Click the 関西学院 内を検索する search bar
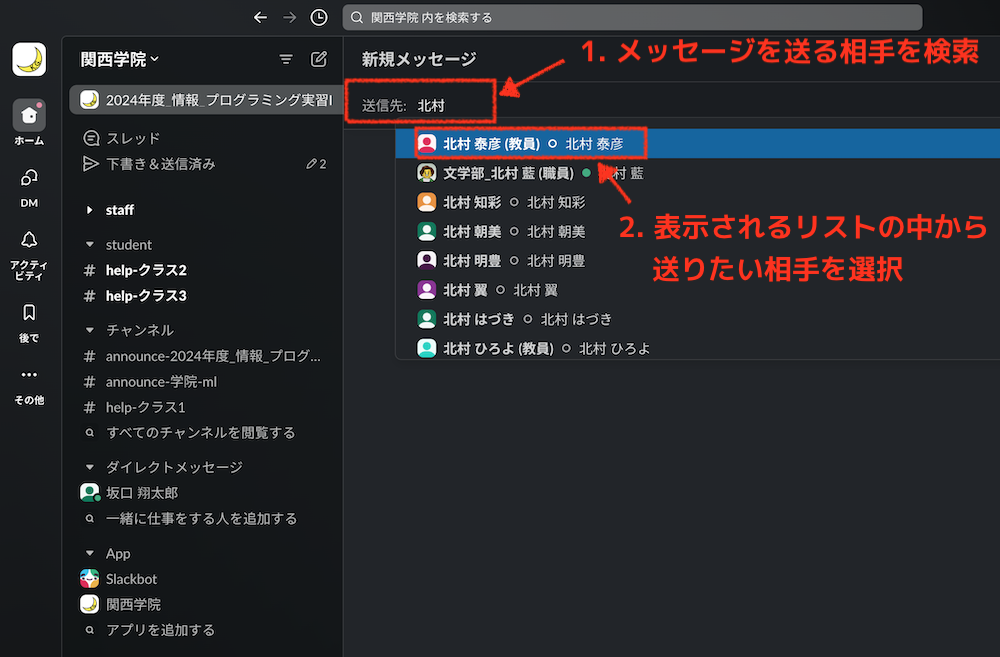The image size is (1000, 657). coord(631,17)
